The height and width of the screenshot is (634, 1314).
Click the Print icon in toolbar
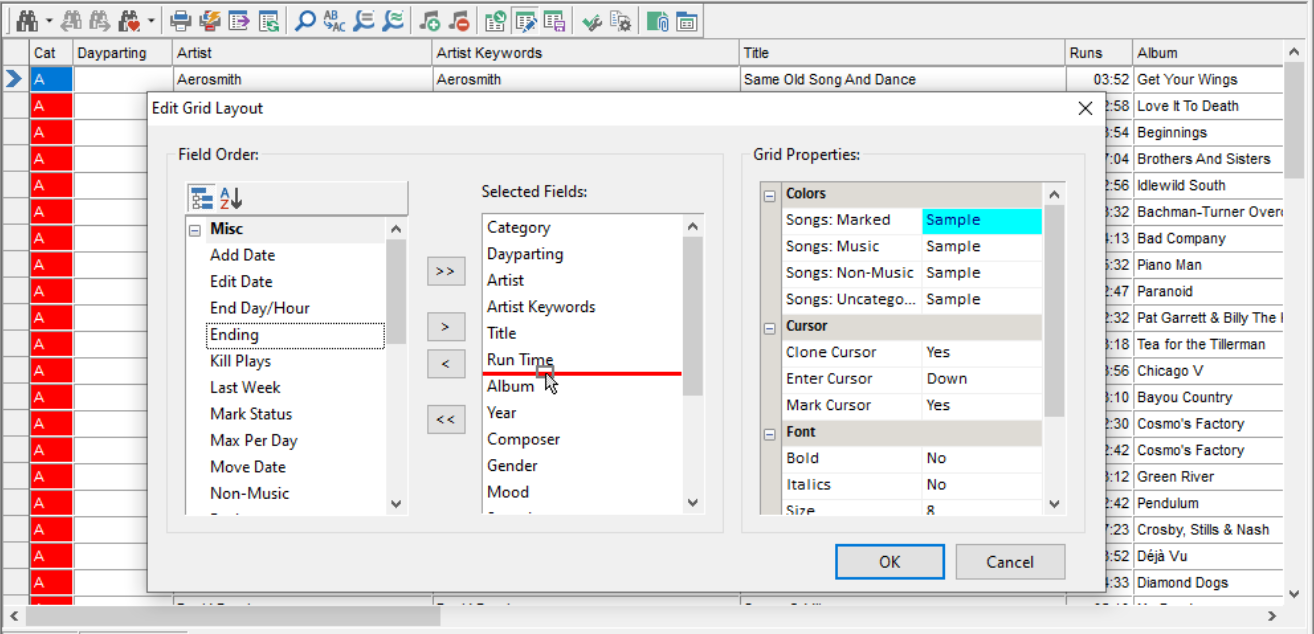[180, 20]
